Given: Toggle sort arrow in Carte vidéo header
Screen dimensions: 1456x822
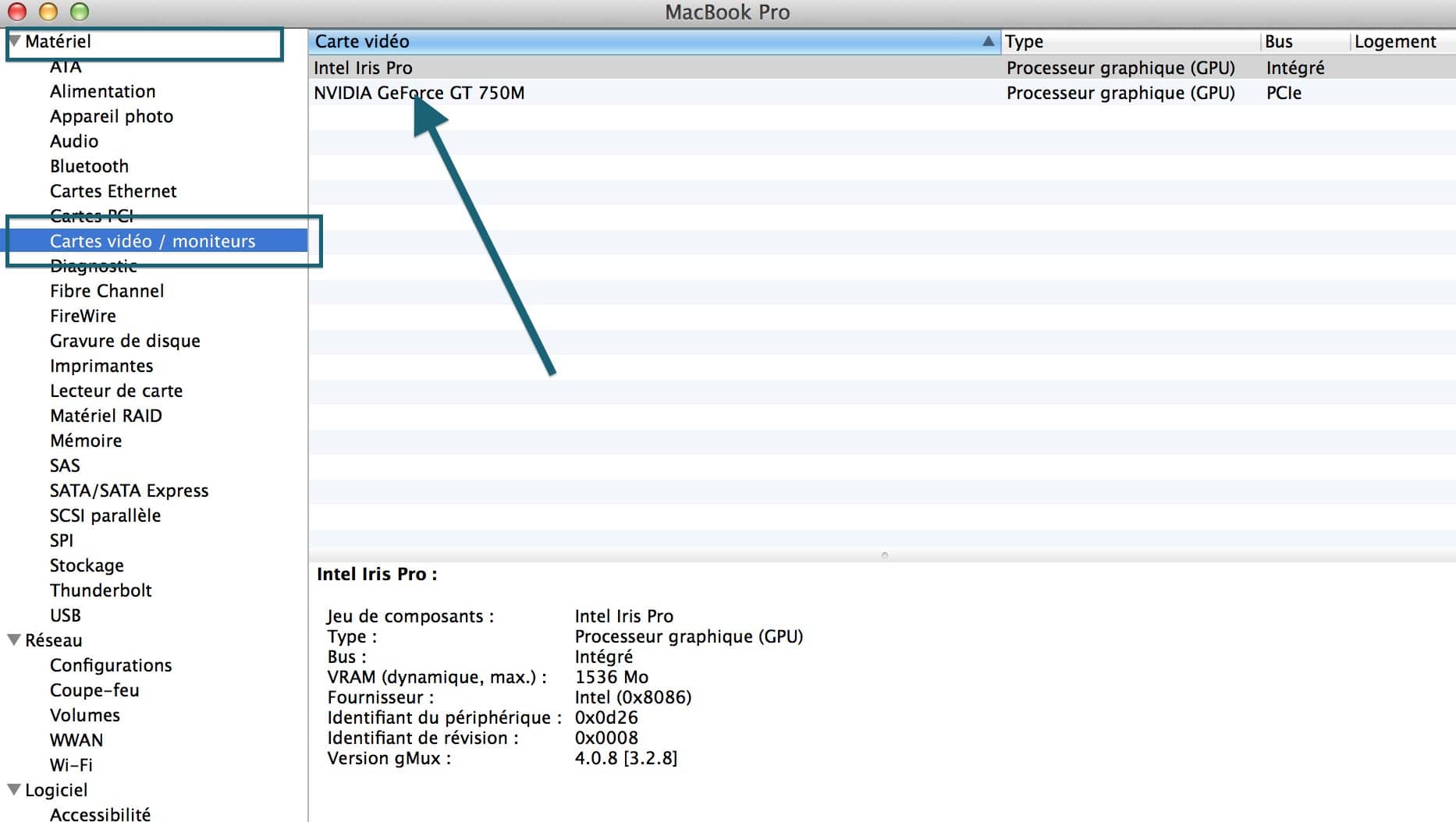Looking at the screenshot, I should click(988, 41).
